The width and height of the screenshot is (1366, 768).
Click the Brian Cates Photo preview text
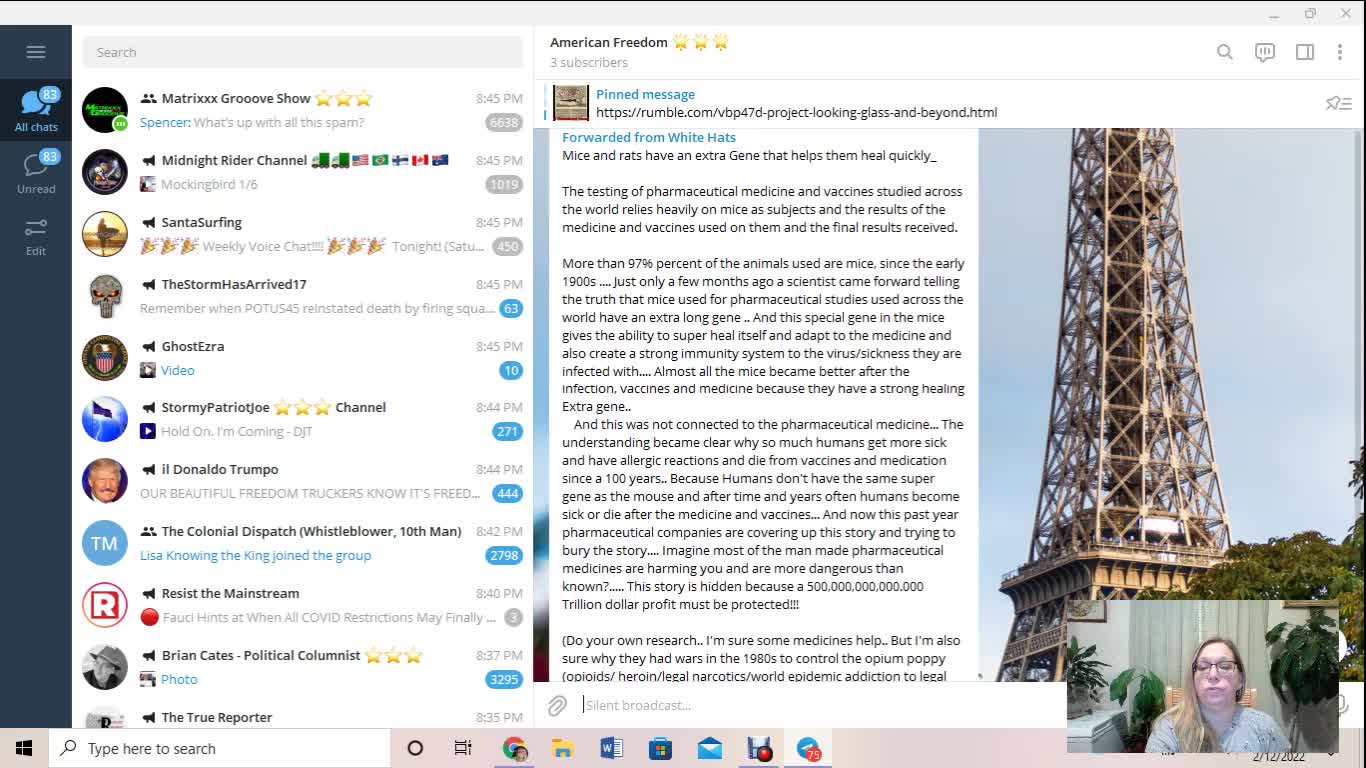tap(179, 679)
